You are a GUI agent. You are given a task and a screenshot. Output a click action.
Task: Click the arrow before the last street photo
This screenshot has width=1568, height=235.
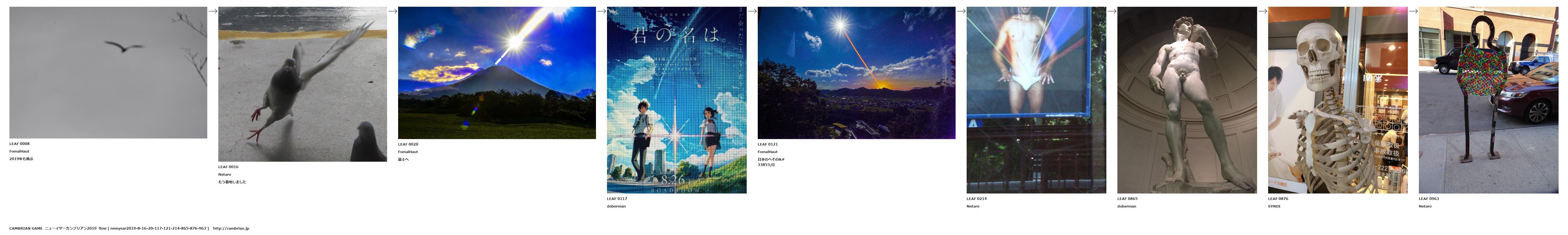click(1413, 11)
